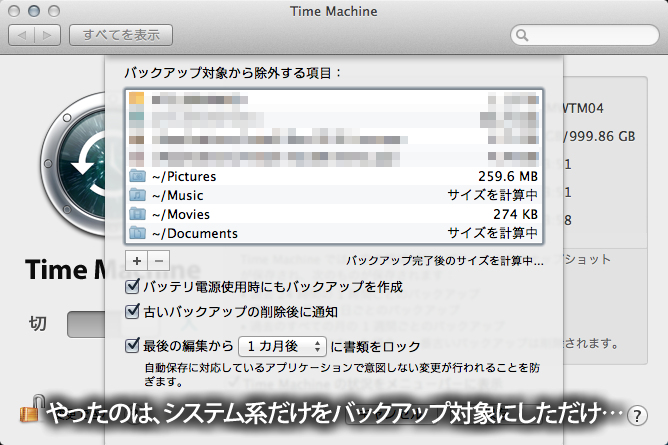Click the Time Machine clock icon
Viewport: 668px width, 445px height.
tap(73, 164)
